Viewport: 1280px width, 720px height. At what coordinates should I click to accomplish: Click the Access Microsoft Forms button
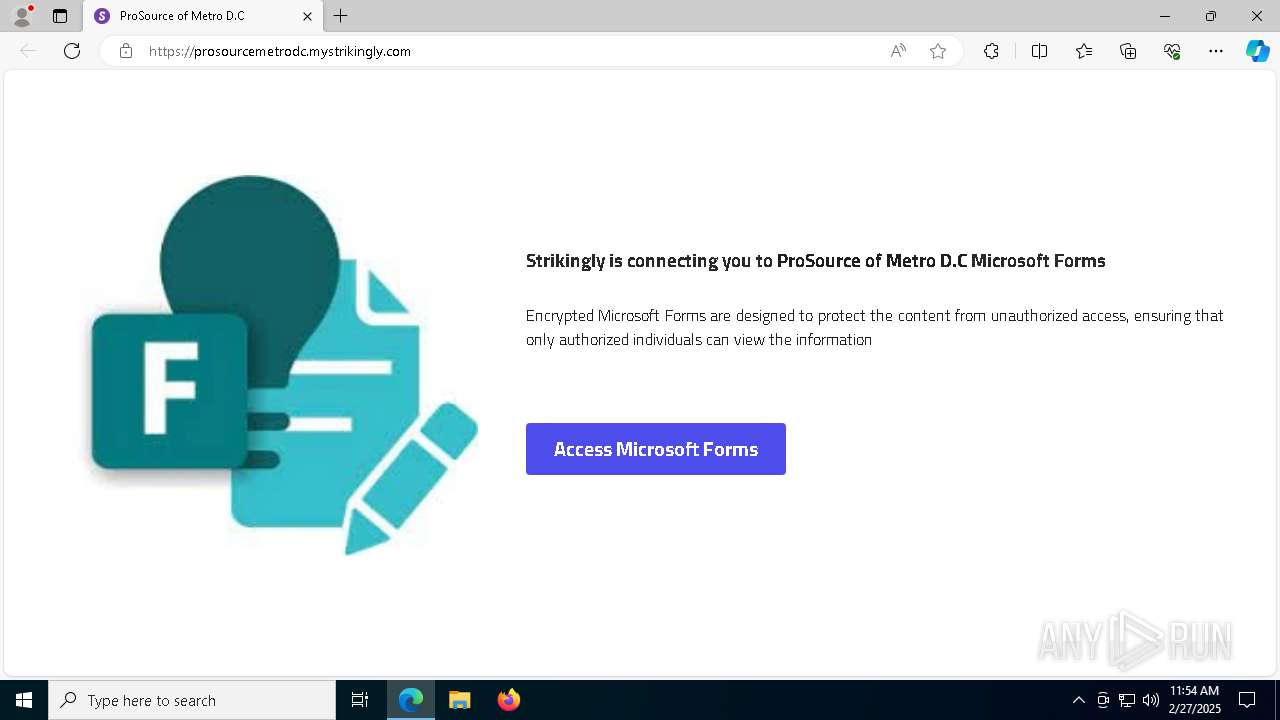tap(656, 449)
